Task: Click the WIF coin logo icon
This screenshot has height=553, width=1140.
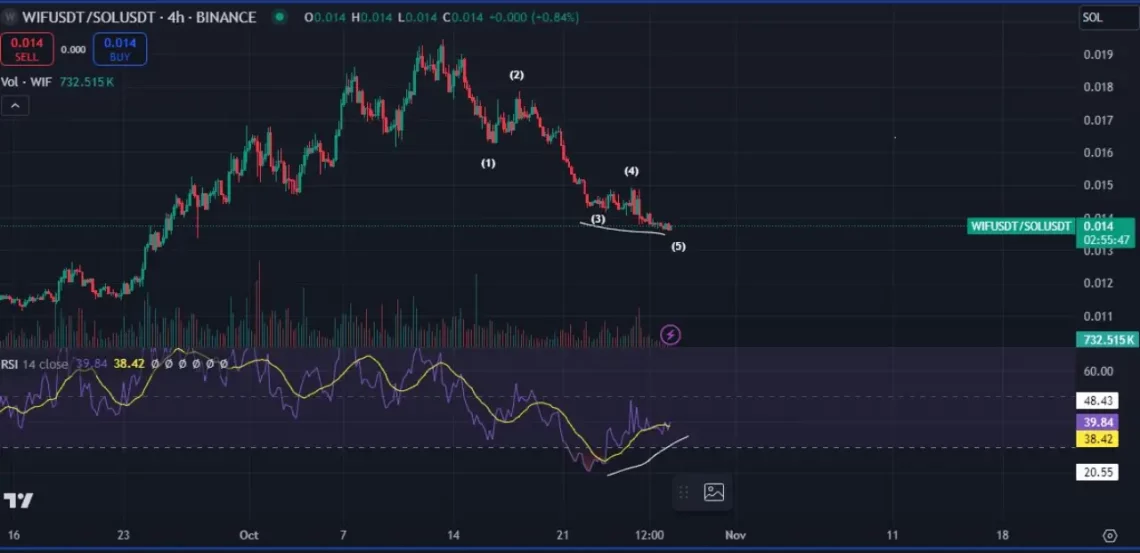Action: point(10,17)
